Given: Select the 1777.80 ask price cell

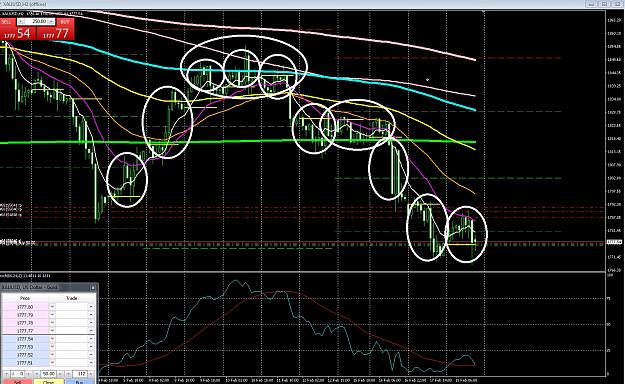Looking at the screenshot, I should (x=26, y=307).
